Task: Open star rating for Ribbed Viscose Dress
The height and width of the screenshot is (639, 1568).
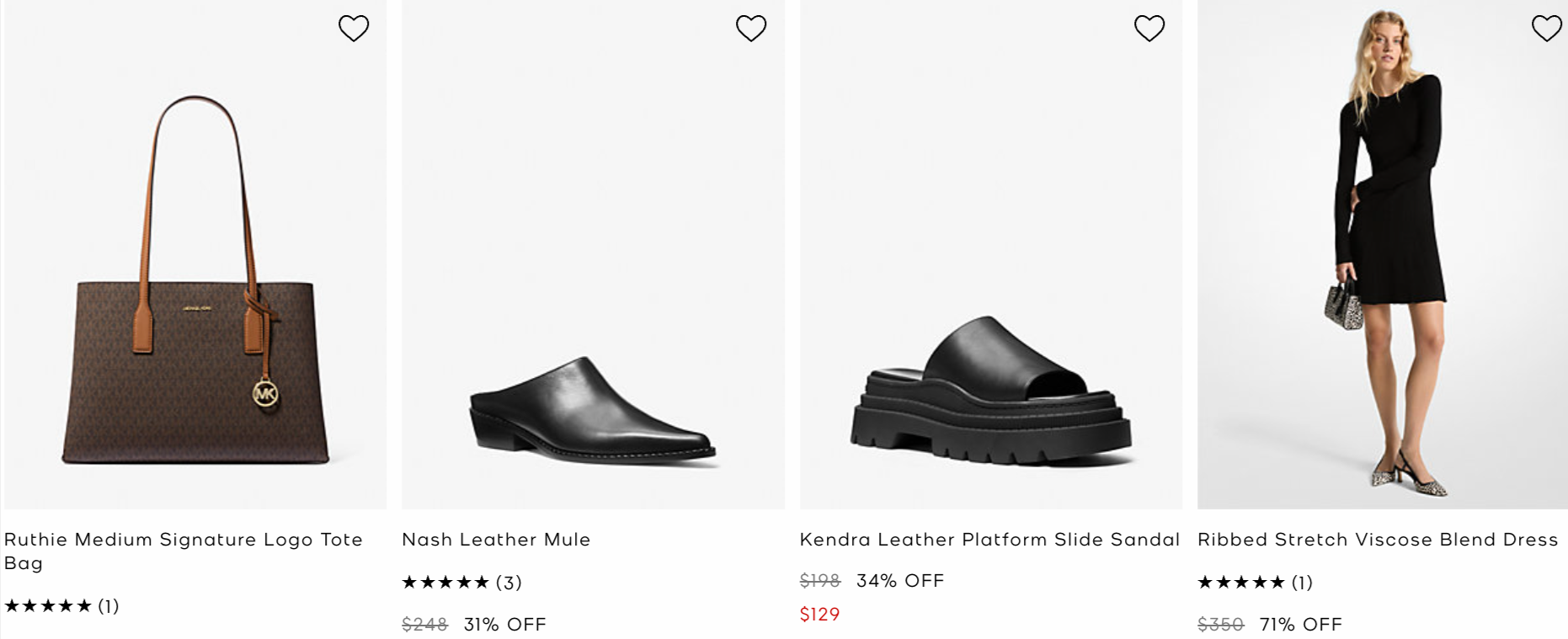Action: [x=1255, y=583]
